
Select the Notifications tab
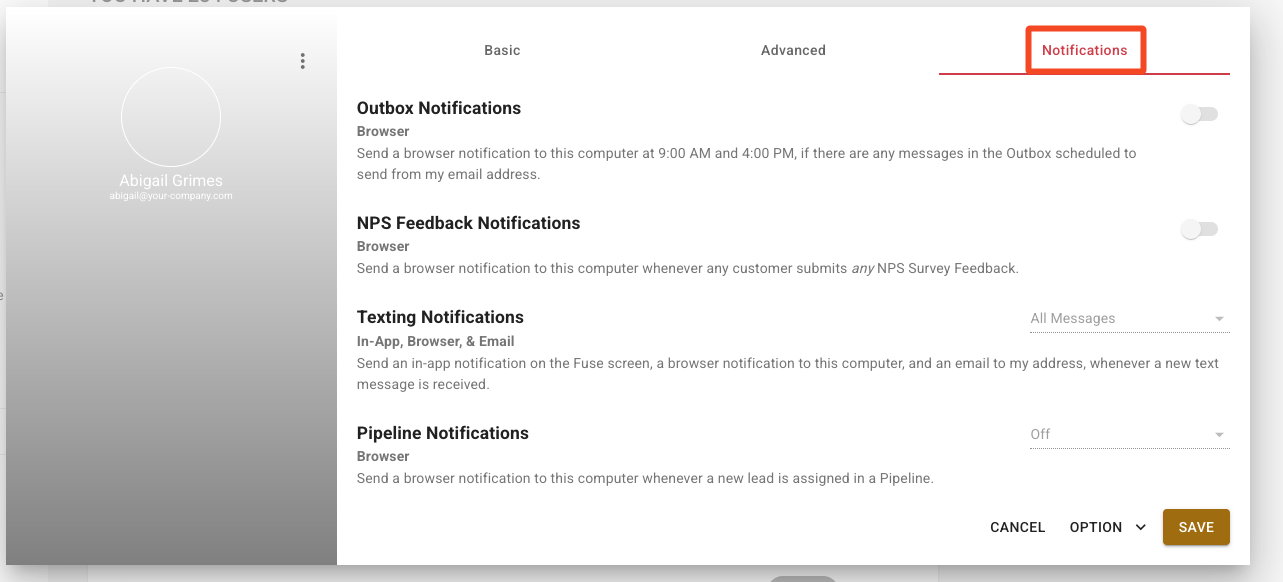1085,50
